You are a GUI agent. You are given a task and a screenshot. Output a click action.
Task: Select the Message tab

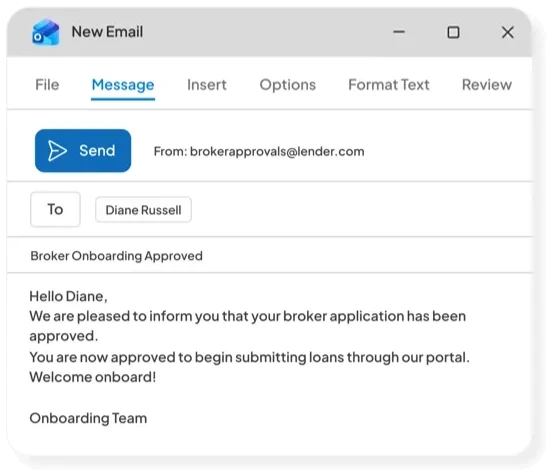[x=123, y=85]
